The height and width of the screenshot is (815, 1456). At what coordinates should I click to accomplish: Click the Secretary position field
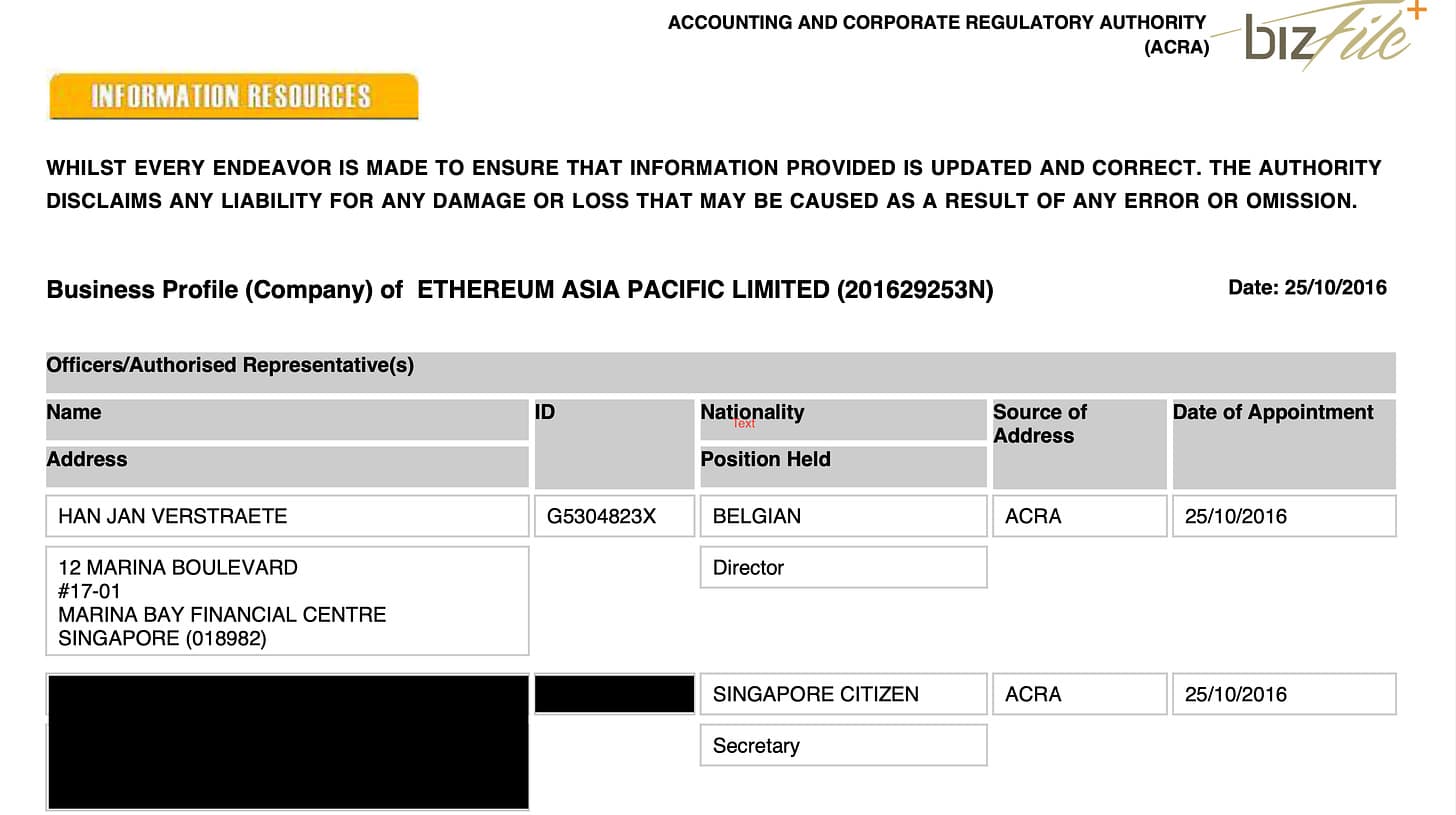tap(843, 745)
